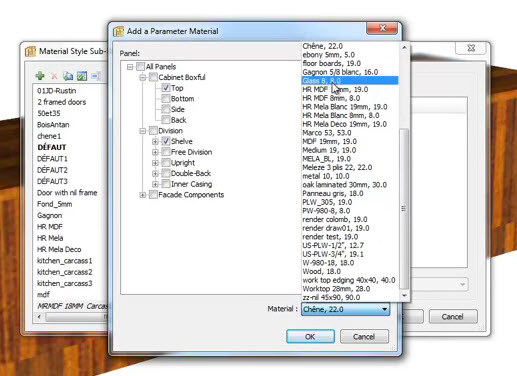Check the Double-Back checkbox
This screenshot has height=376, width=517.
166,173
